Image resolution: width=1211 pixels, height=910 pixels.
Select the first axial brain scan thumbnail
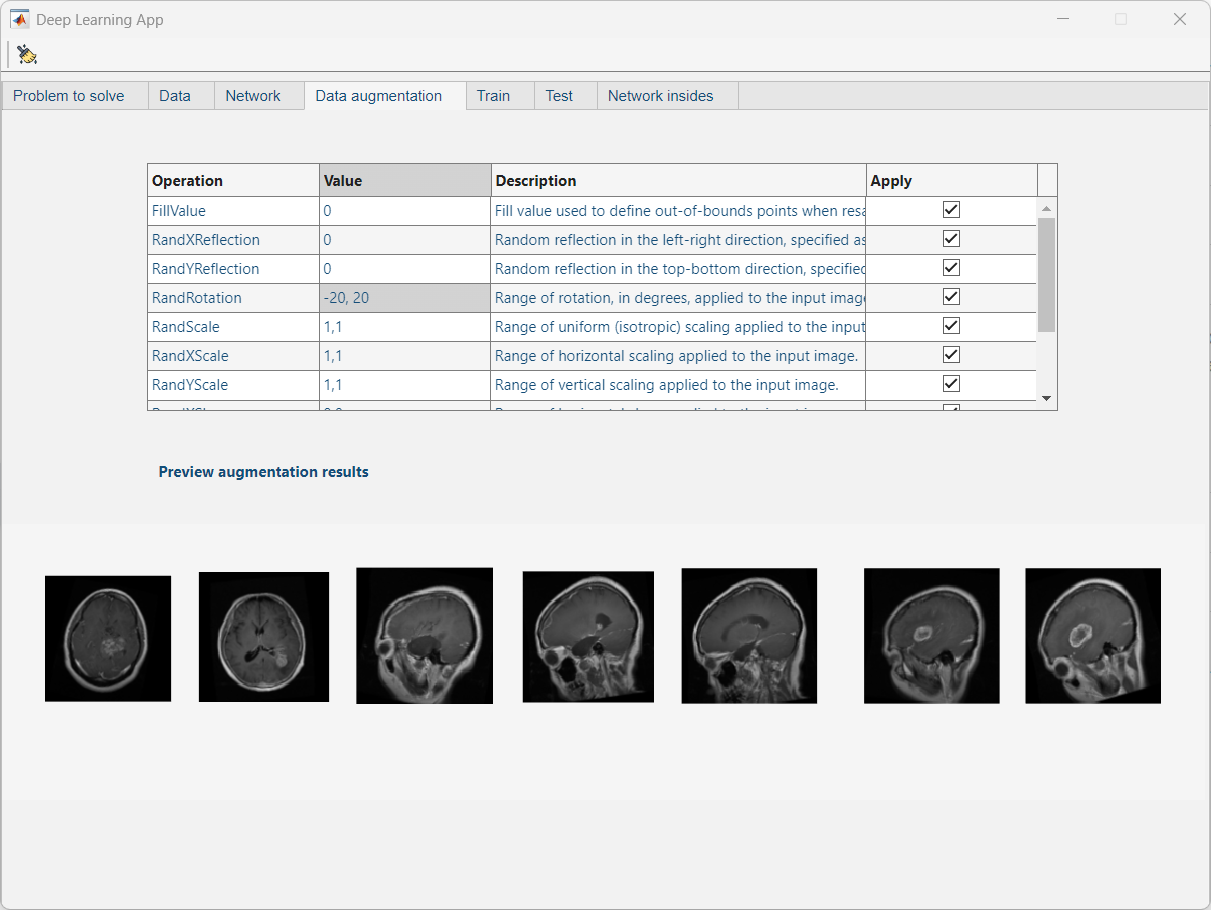(108, 638)
